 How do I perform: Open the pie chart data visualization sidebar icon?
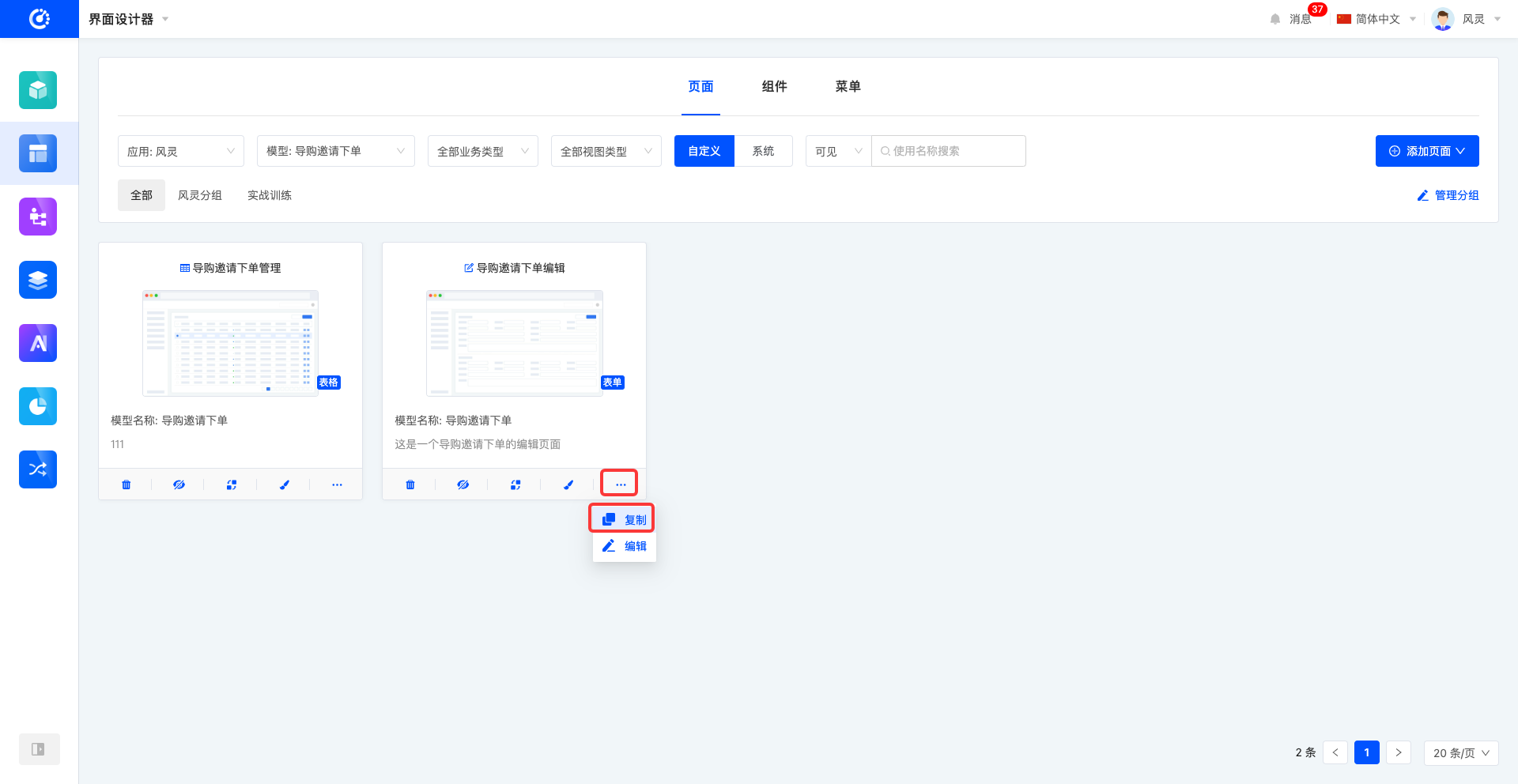[x=38, y=406]
